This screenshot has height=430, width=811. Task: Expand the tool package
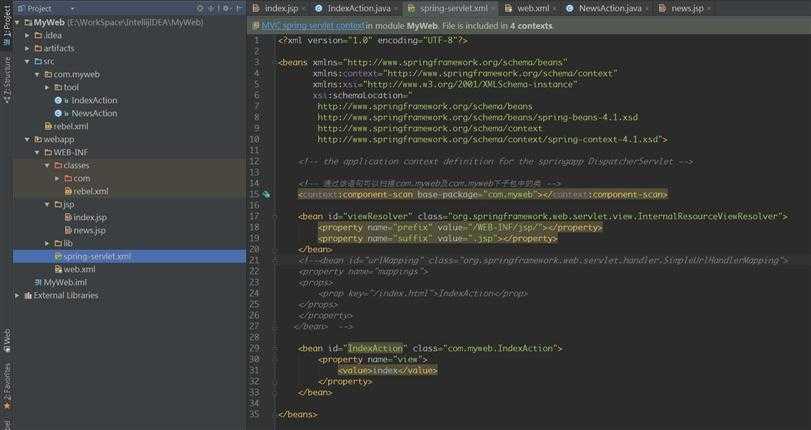pos(48,87)
